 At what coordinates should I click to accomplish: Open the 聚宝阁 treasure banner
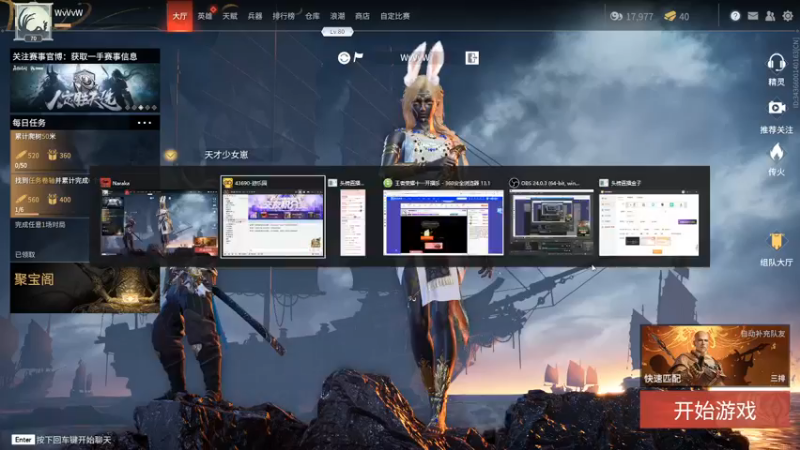click(85, 288)
